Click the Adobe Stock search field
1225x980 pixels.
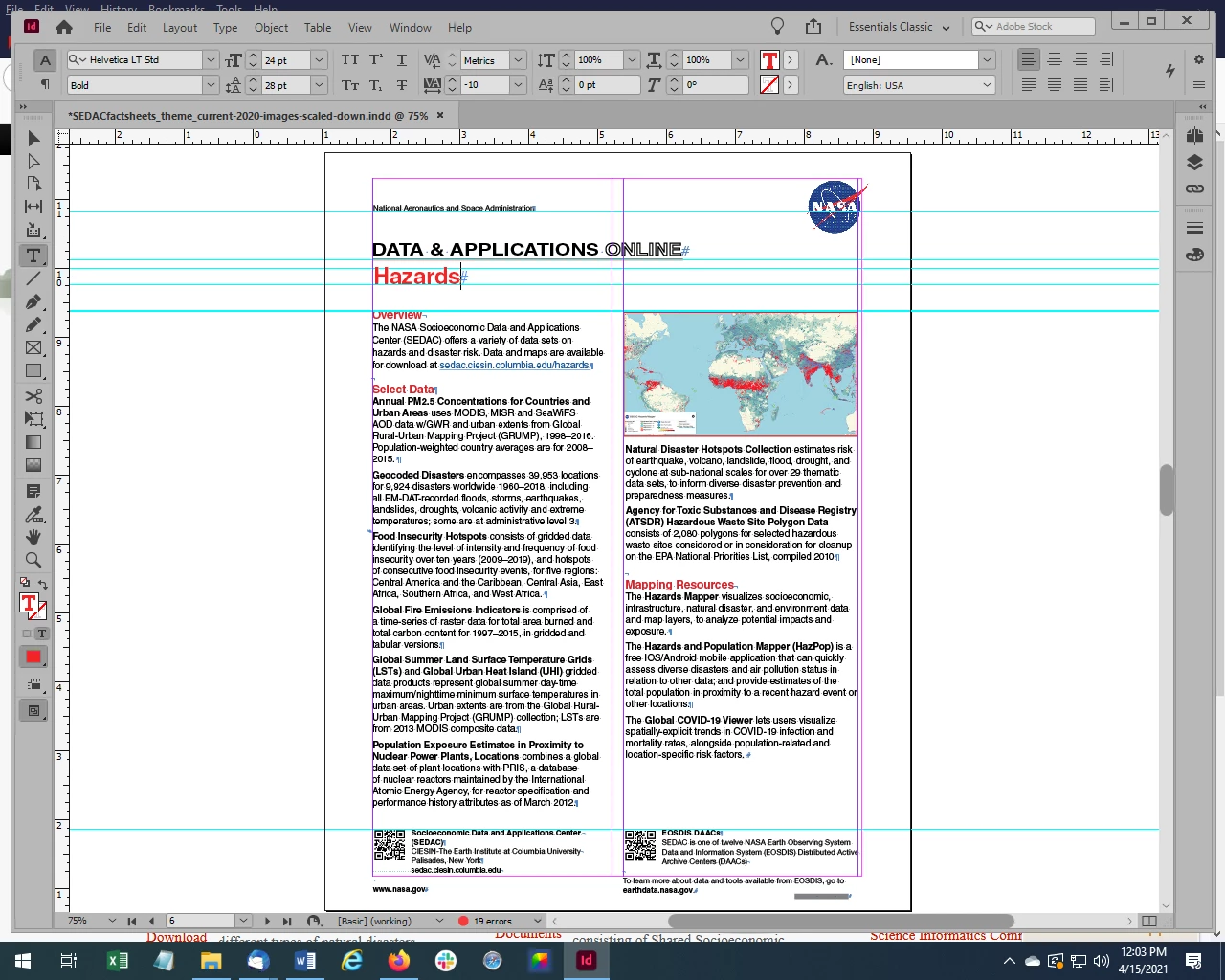pyautogui.click(x=1041, y=27)
